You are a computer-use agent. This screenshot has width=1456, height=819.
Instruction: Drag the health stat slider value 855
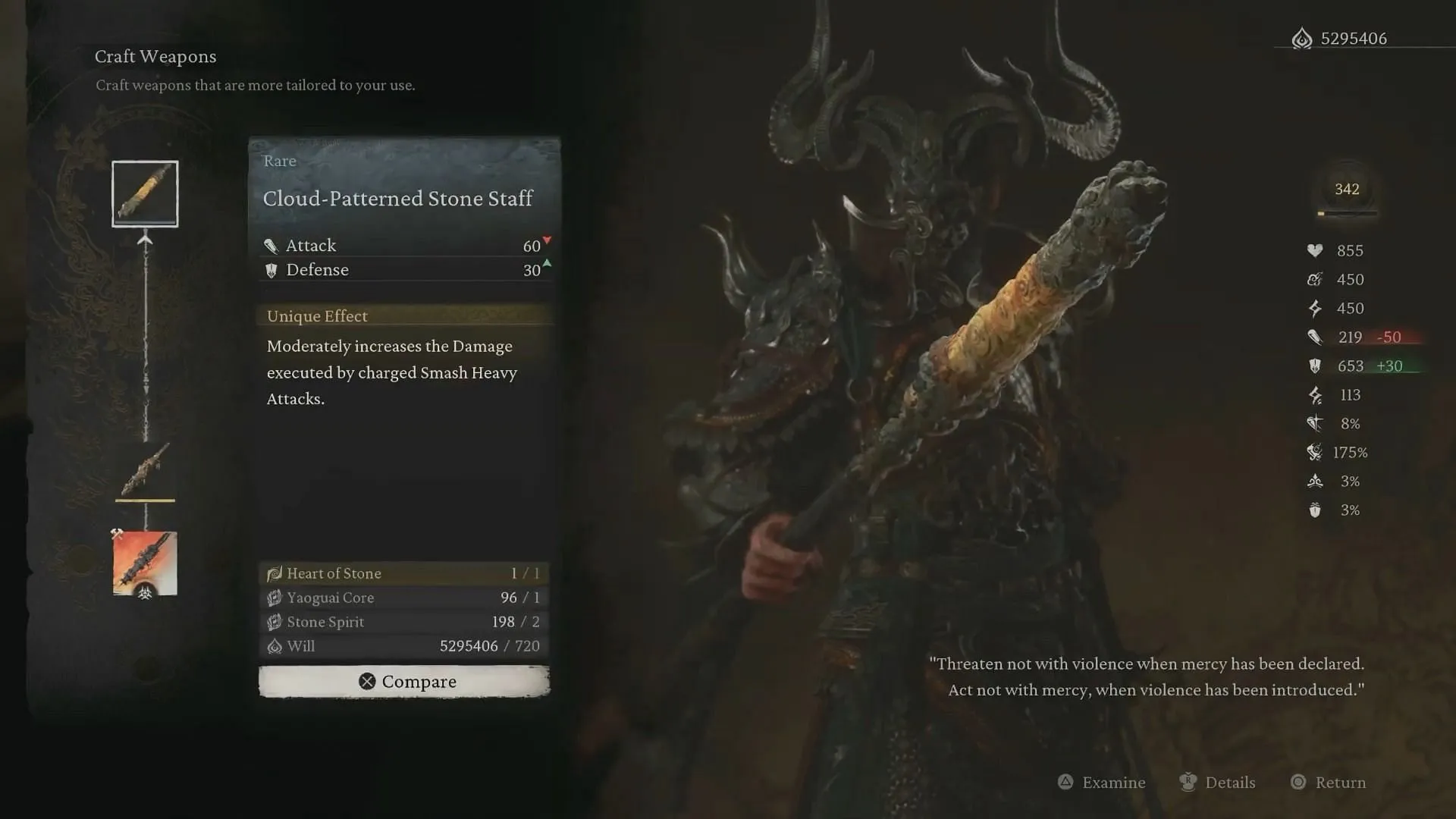(1349, 250)
